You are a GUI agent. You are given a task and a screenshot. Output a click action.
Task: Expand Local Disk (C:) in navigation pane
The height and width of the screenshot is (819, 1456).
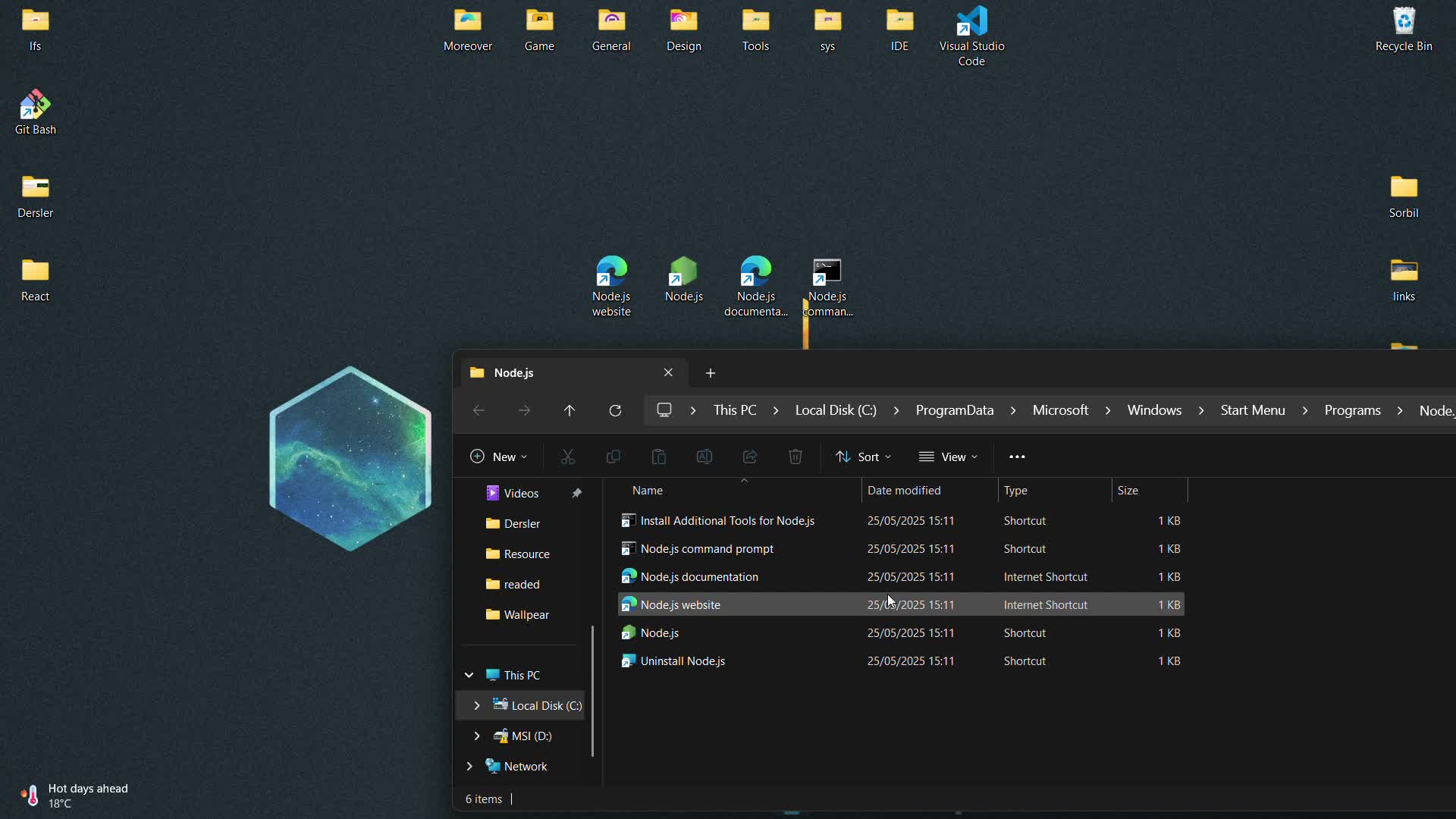click(477, 705)
